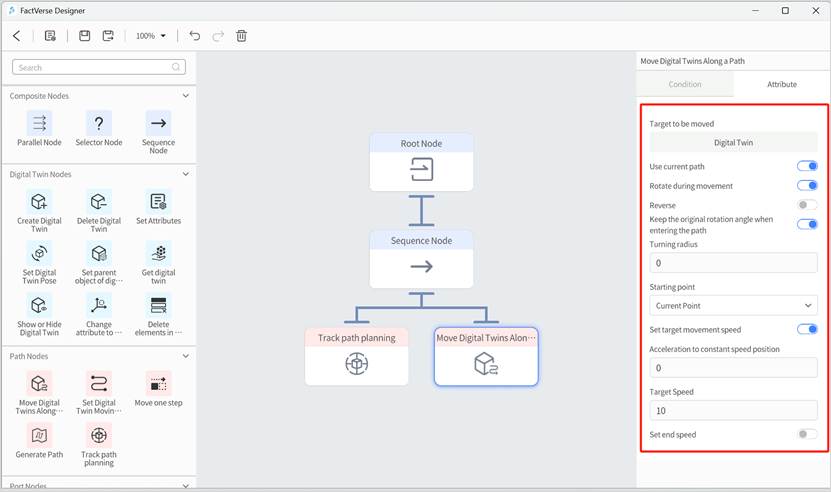Select the Selector Node icon
The image size is (831, 492).
[x=98, y=124]
